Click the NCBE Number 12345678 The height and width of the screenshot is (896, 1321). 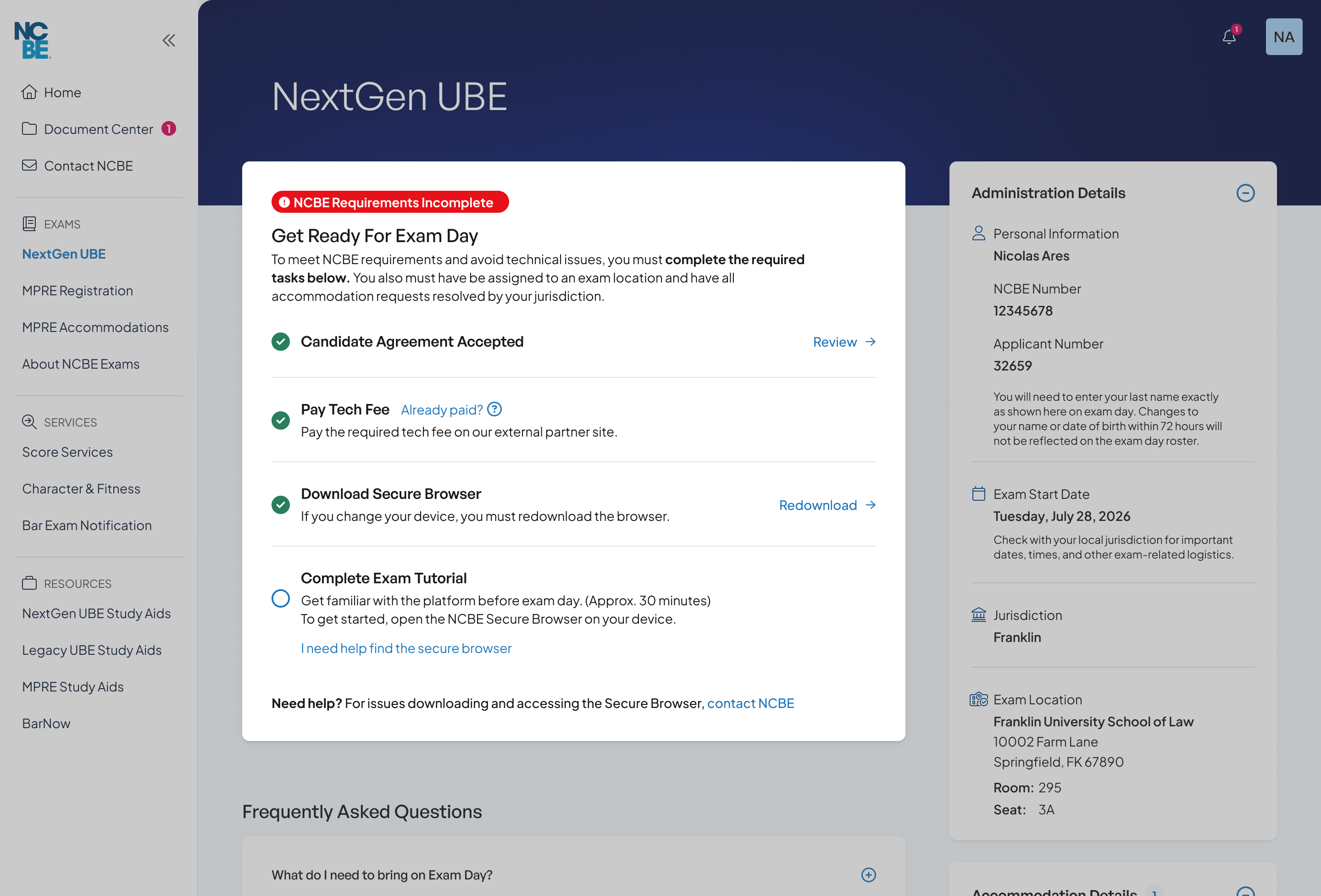(x=1022, y=311)
